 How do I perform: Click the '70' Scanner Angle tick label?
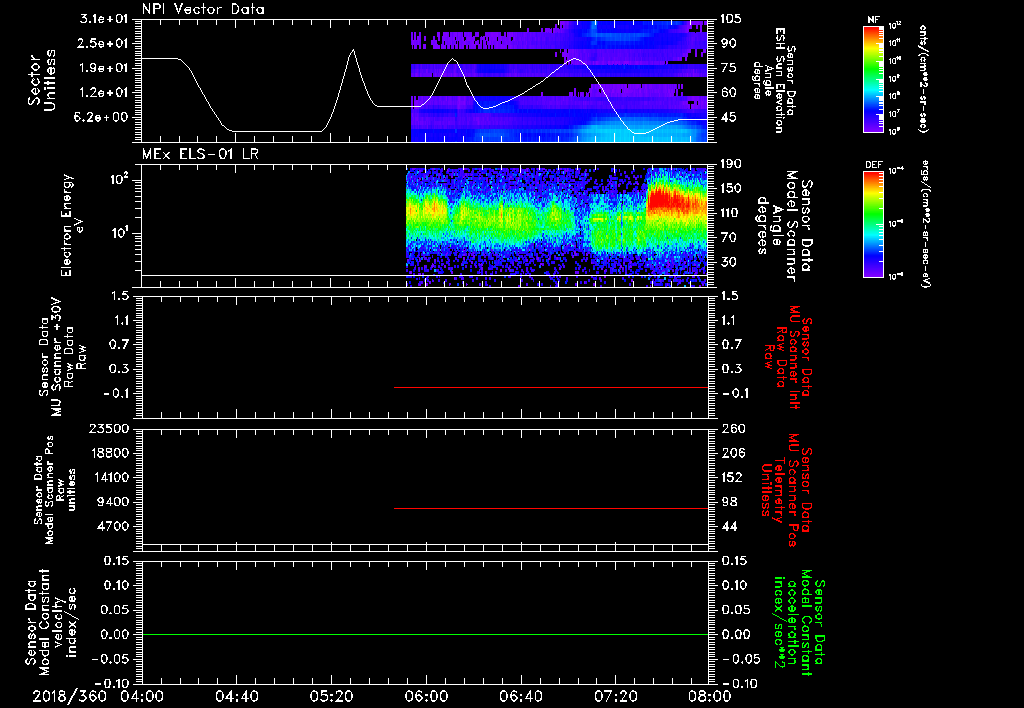click(728, 238)
